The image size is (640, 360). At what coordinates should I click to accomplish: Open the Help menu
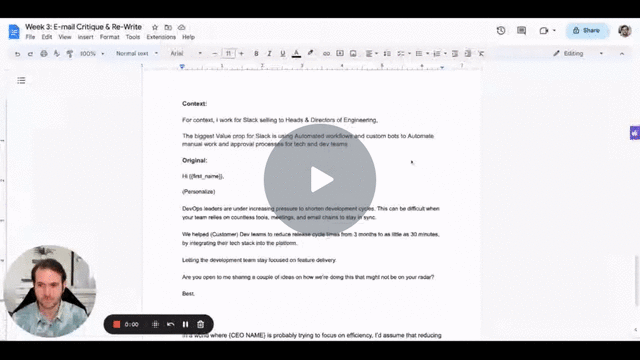(x=188, y=37)
